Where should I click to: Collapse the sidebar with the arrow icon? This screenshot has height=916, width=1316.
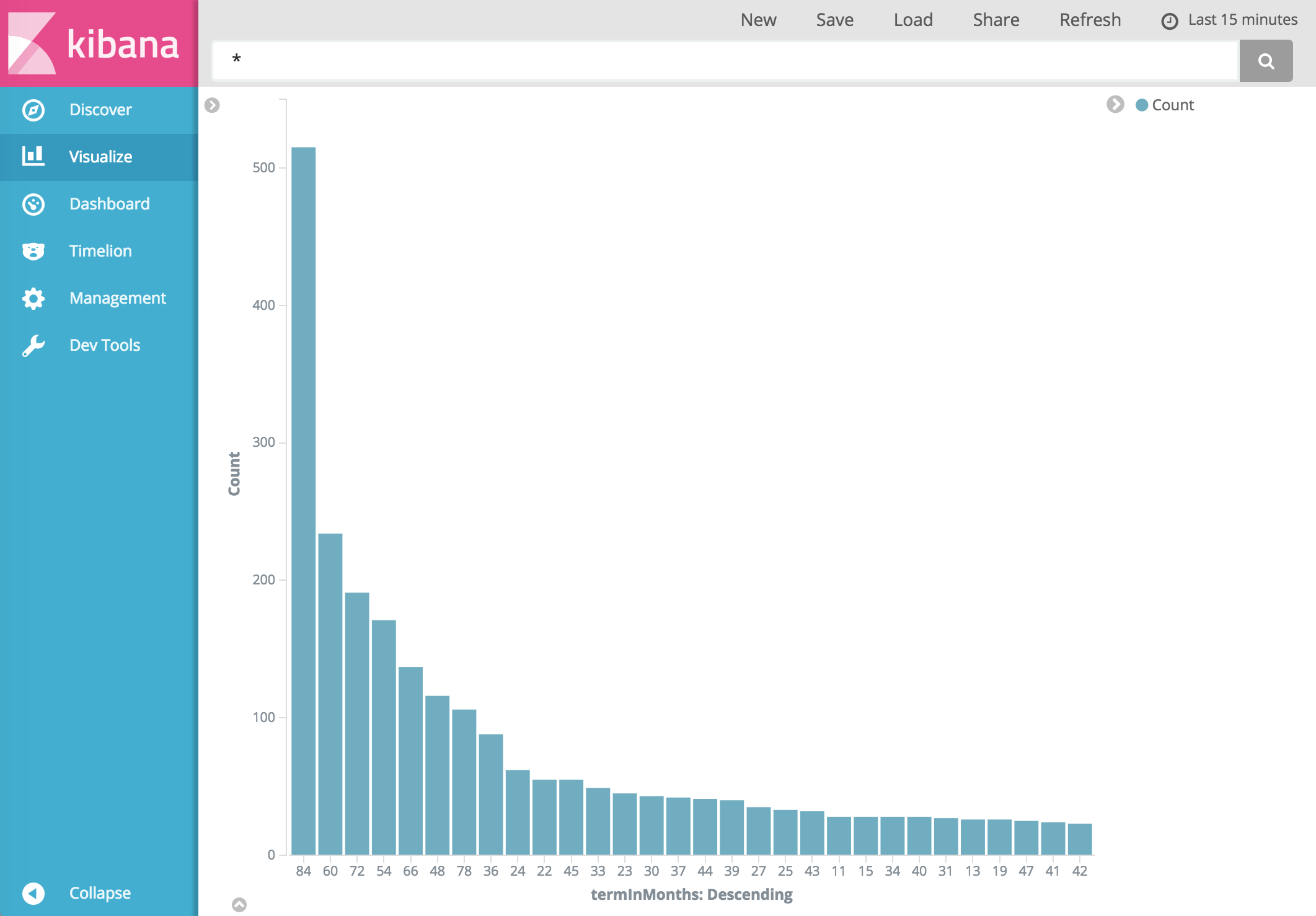(x=33, y=893)
